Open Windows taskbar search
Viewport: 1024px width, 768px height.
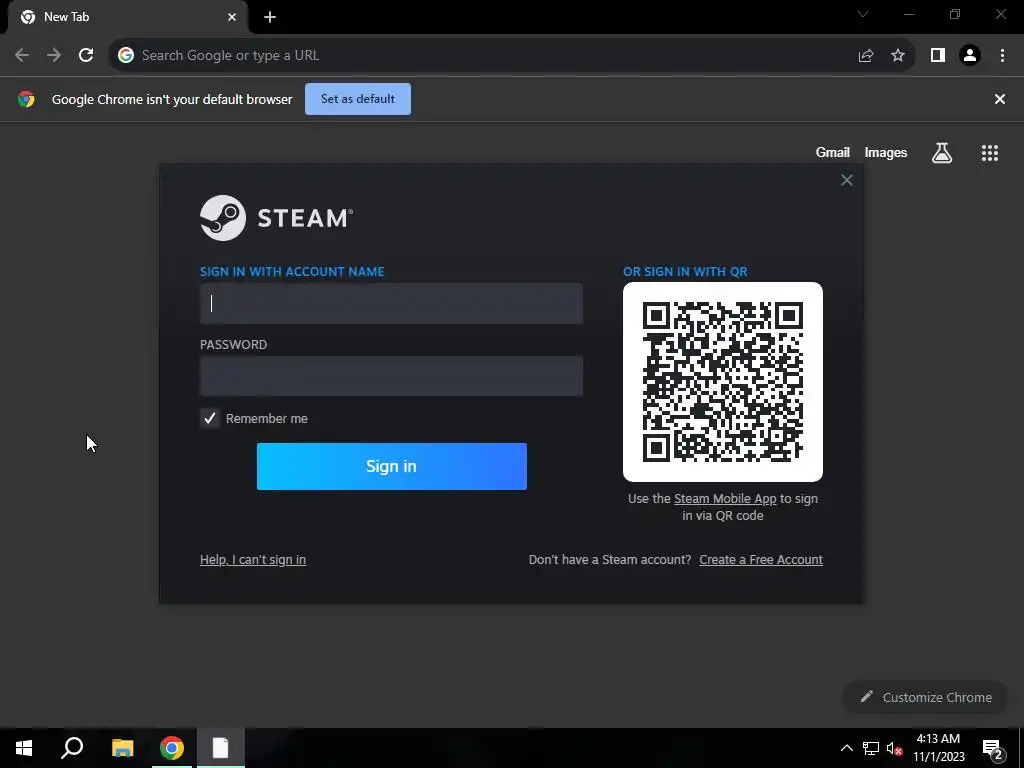point(72,748)
